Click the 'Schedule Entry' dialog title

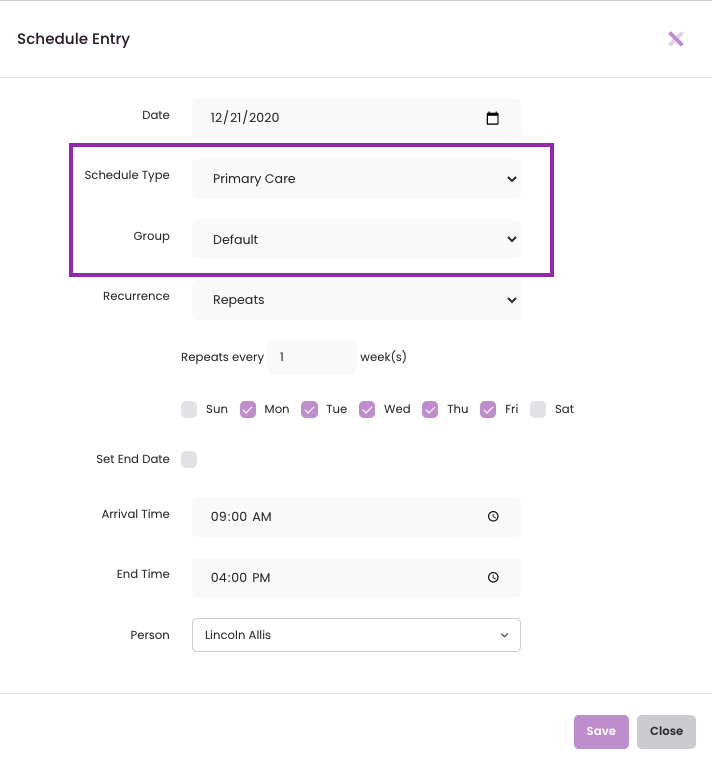(x=73, y=39)
